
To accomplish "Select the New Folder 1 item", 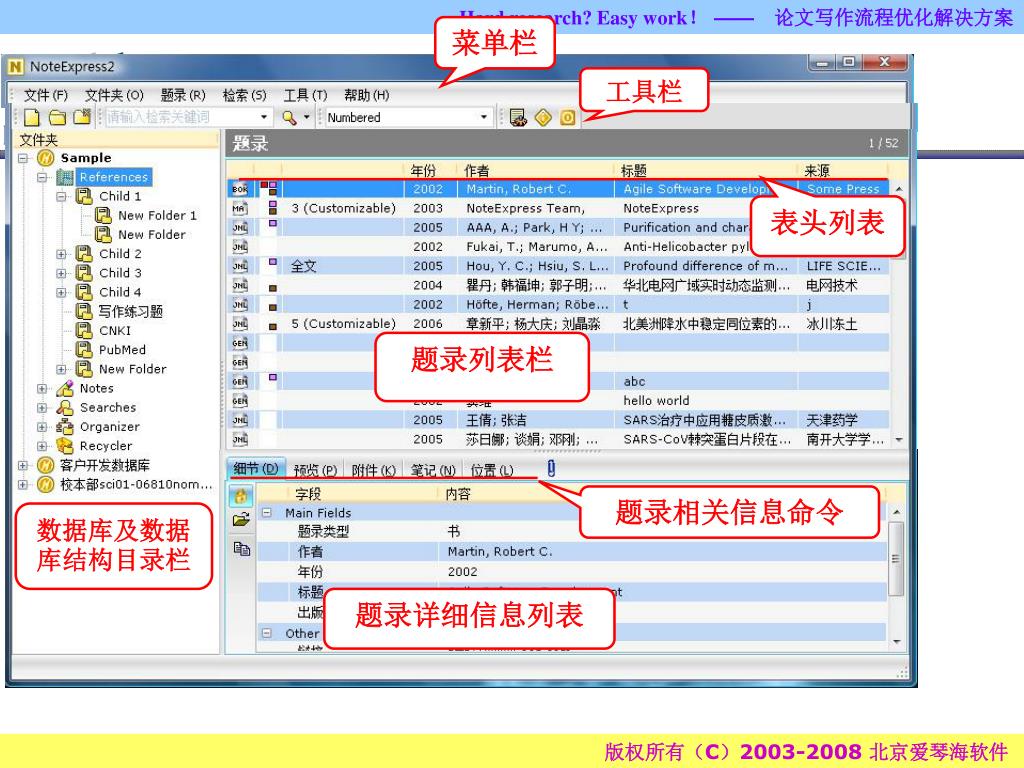I will click(157, 216).
